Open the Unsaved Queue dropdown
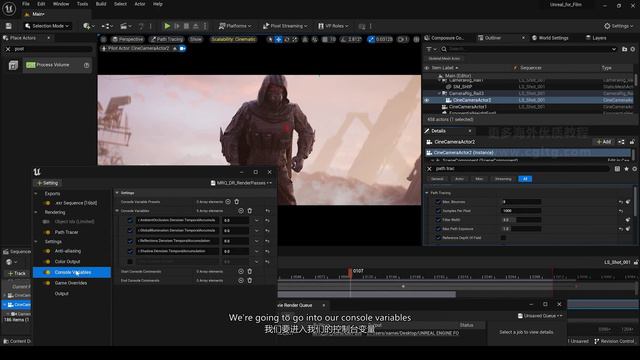This screenshot has width=640, height=360. point(540,316)
